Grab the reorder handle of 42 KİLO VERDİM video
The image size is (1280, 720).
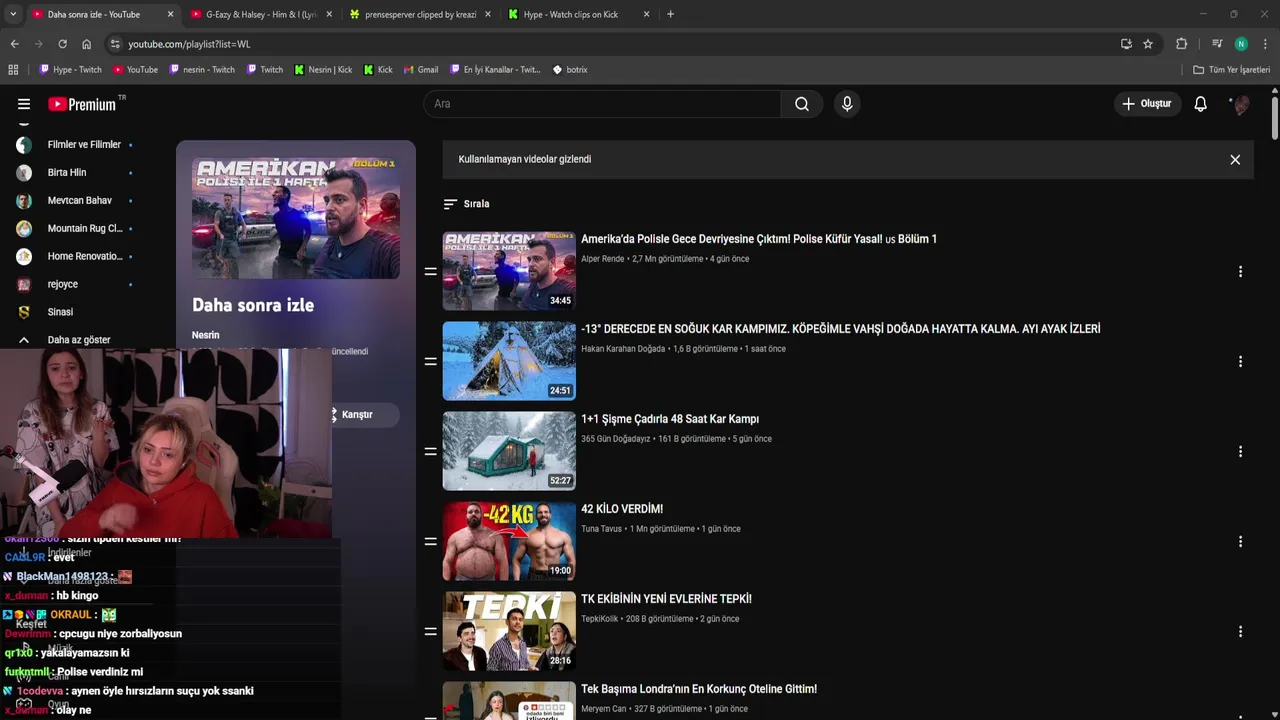430,541
